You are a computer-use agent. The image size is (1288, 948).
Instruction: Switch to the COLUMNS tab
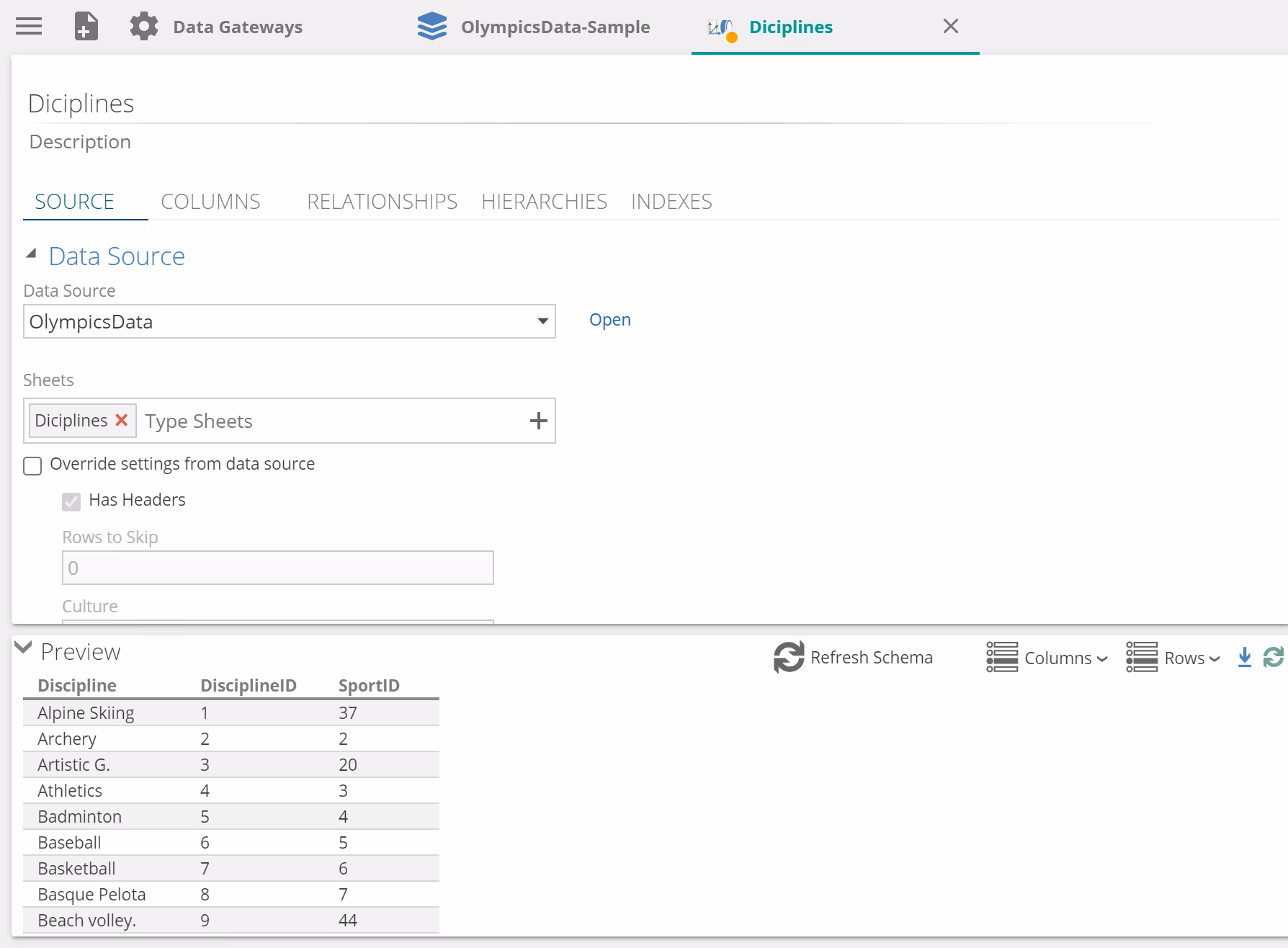tap(210, 202)
